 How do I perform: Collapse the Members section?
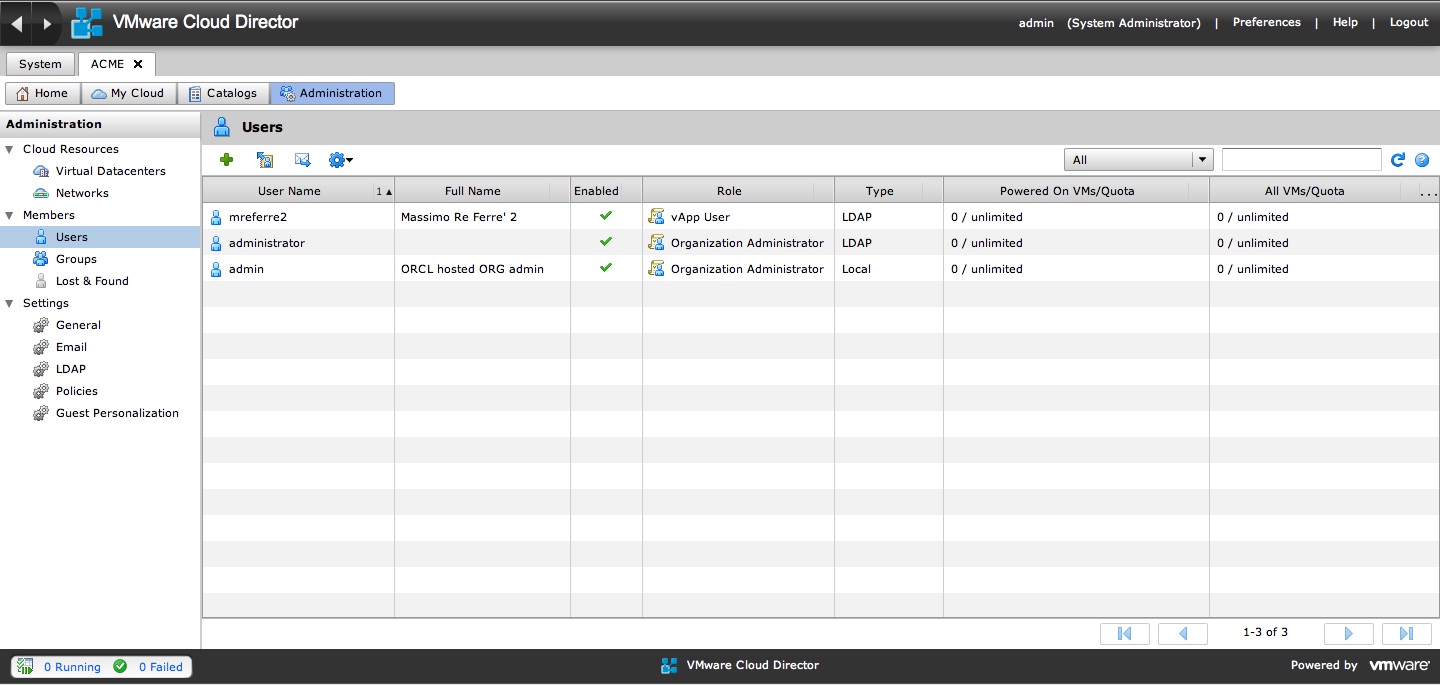10,215
